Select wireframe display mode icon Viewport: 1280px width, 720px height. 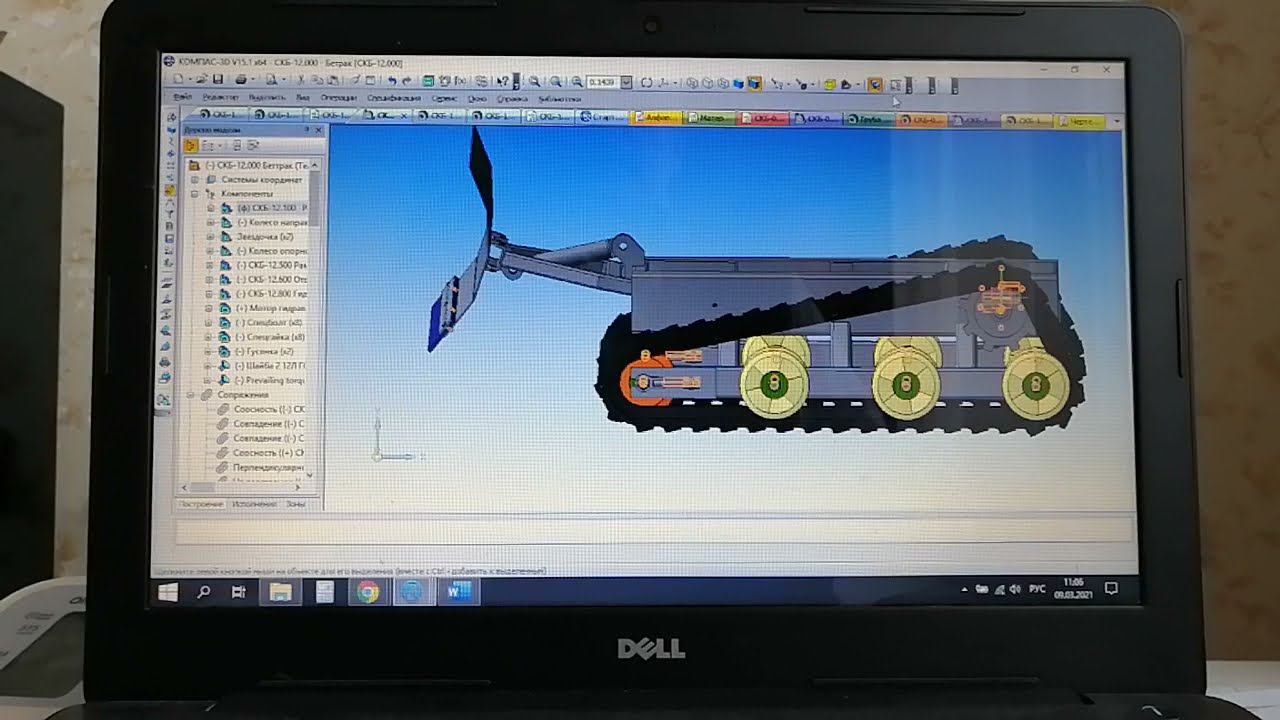[x=692, y=83]
